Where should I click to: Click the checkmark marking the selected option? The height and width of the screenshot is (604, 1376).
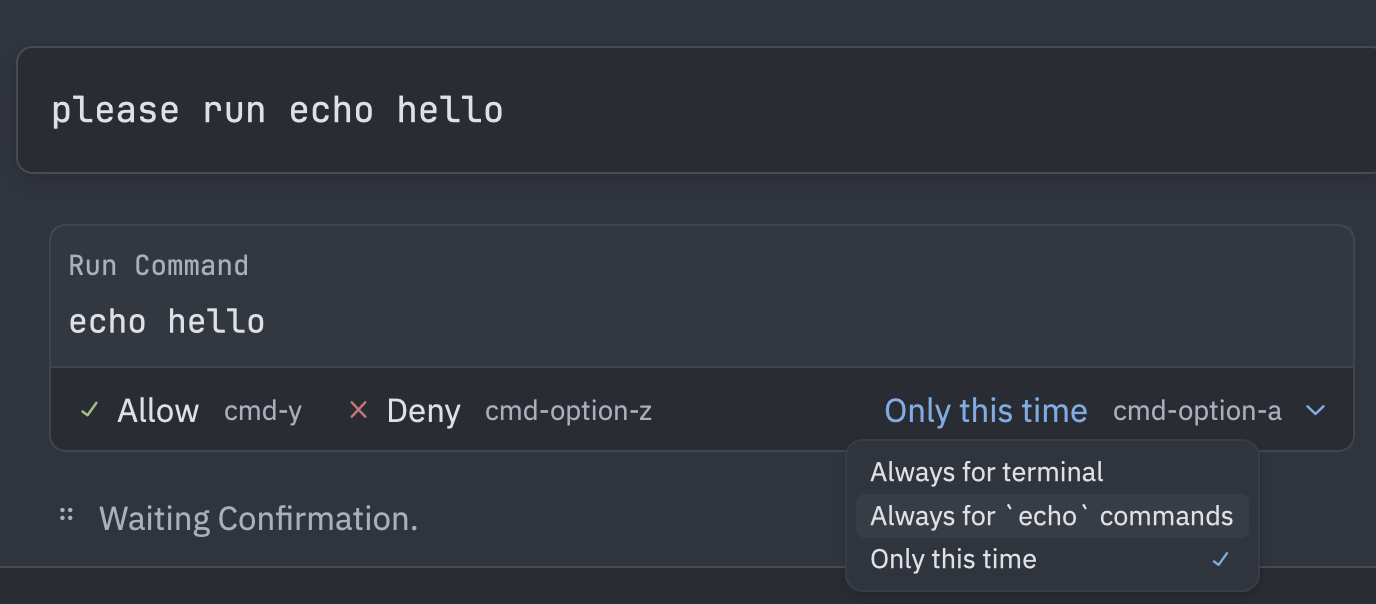1219,560
